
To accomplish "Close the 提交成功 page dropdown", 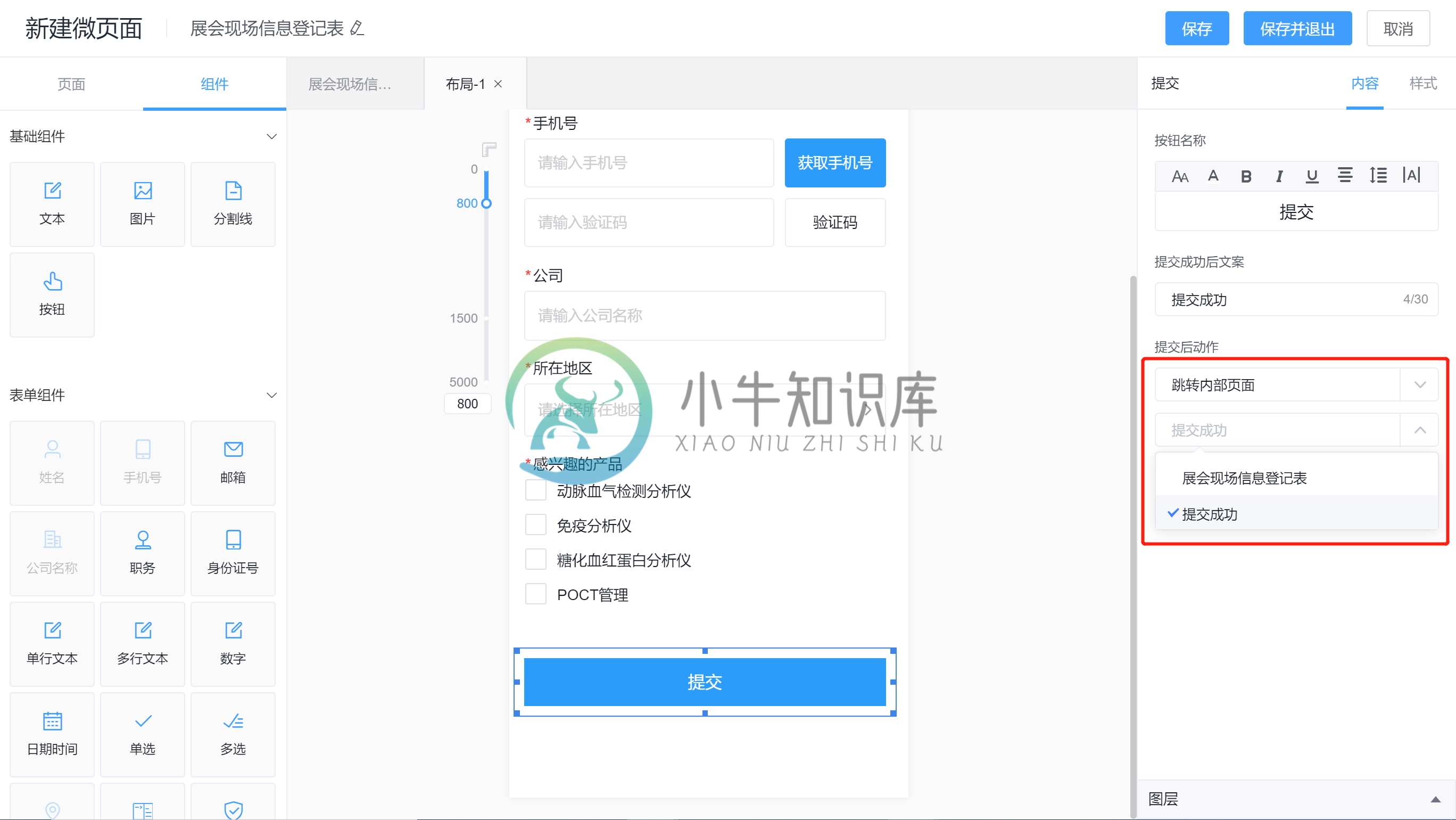I will [x=1296, y=430].
